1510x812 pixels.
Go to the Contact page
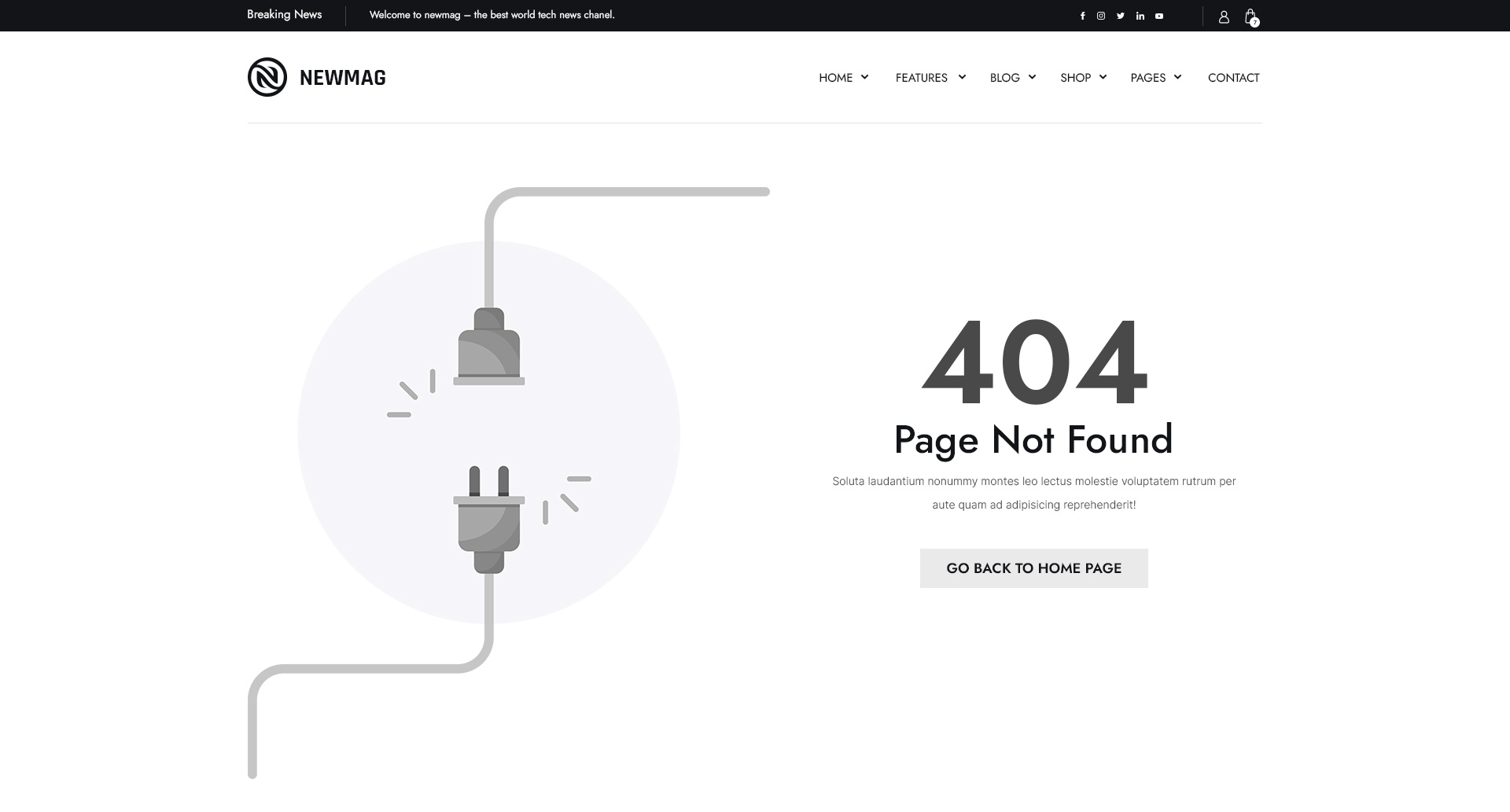tap(1233, 78)
